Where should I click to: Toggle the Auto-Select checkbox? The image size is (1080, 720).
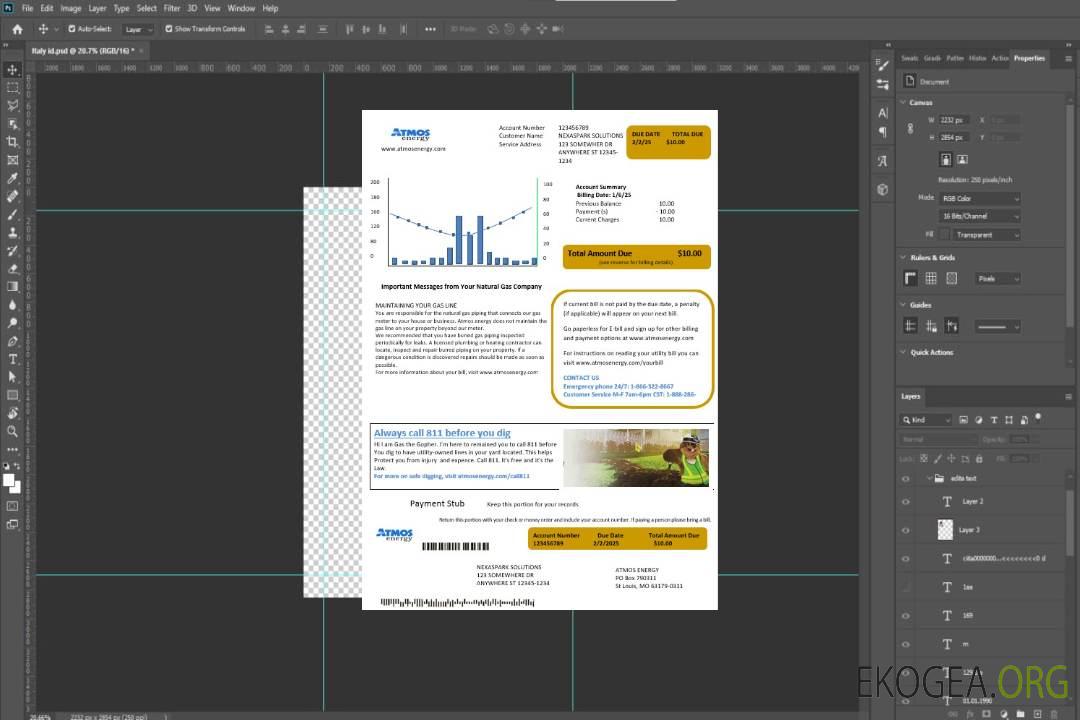72,29
